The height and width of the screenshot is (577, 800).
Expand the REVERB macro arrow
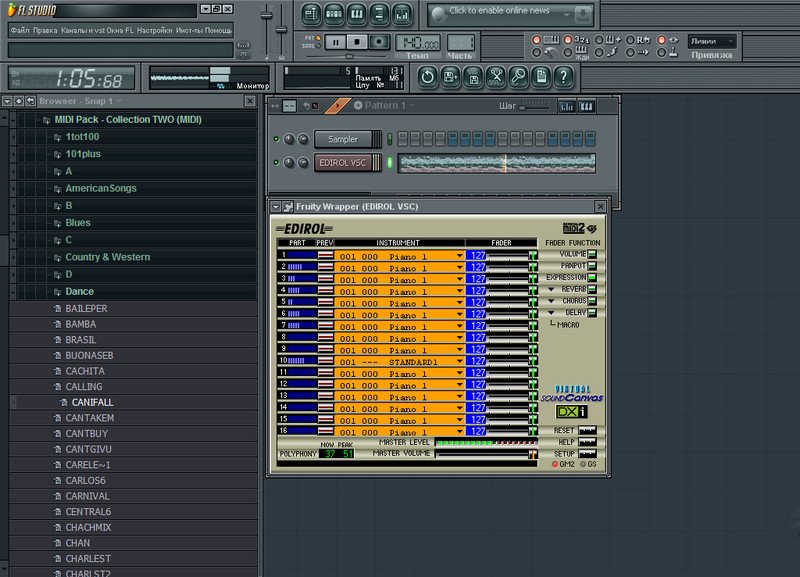point(551,289)
